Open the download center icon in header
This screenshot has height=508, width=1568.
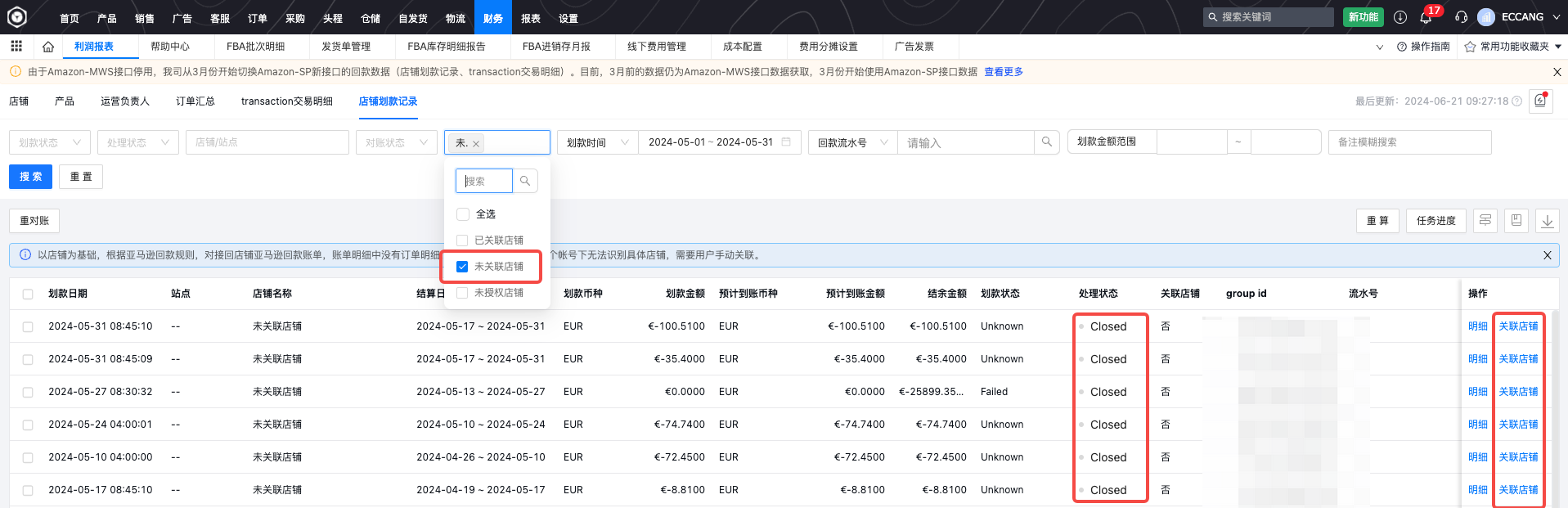pos(1400,17)
